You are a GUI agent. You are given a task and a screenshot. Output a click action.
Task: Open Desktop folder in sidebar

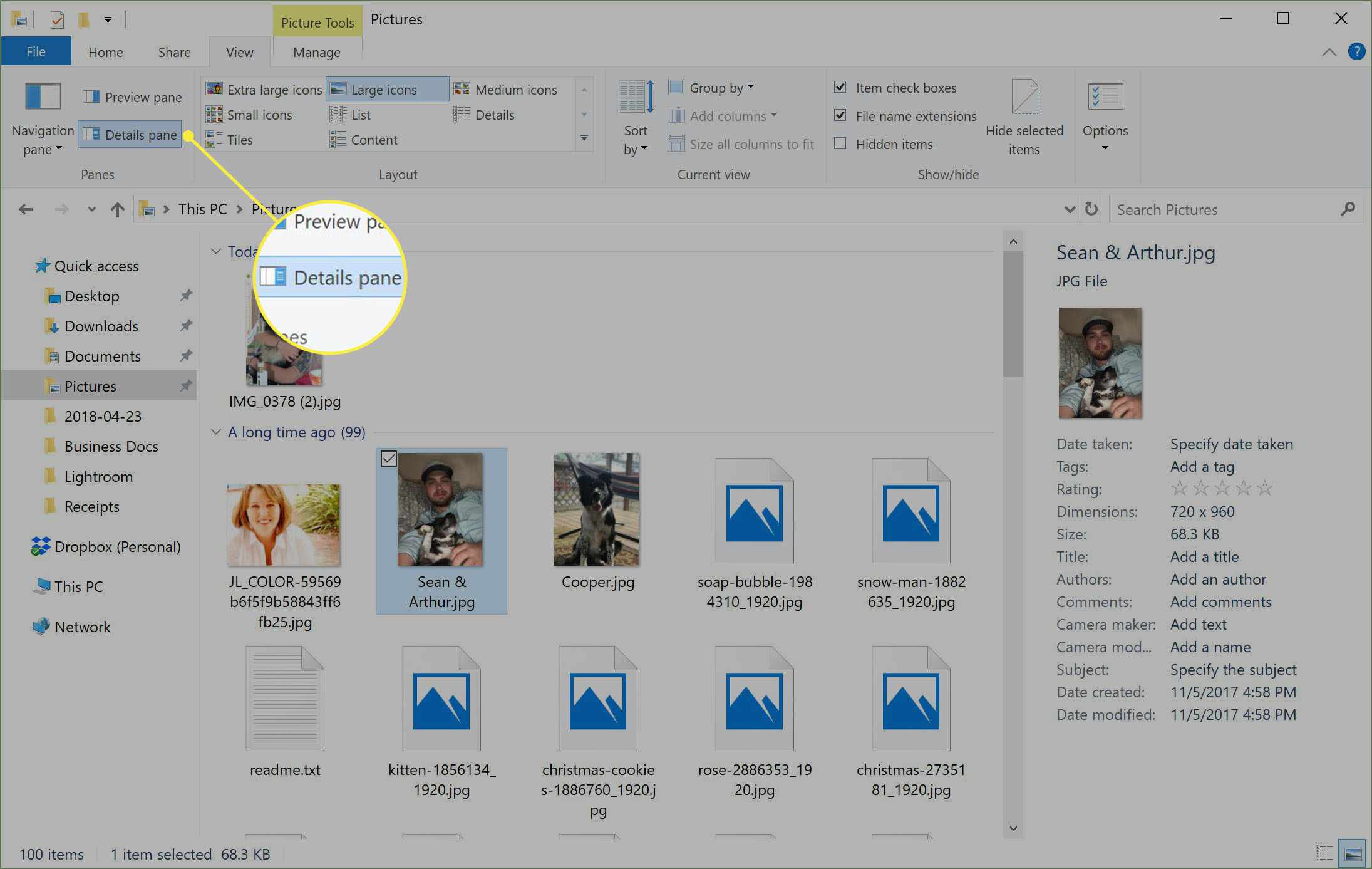[x=91, y=296]
